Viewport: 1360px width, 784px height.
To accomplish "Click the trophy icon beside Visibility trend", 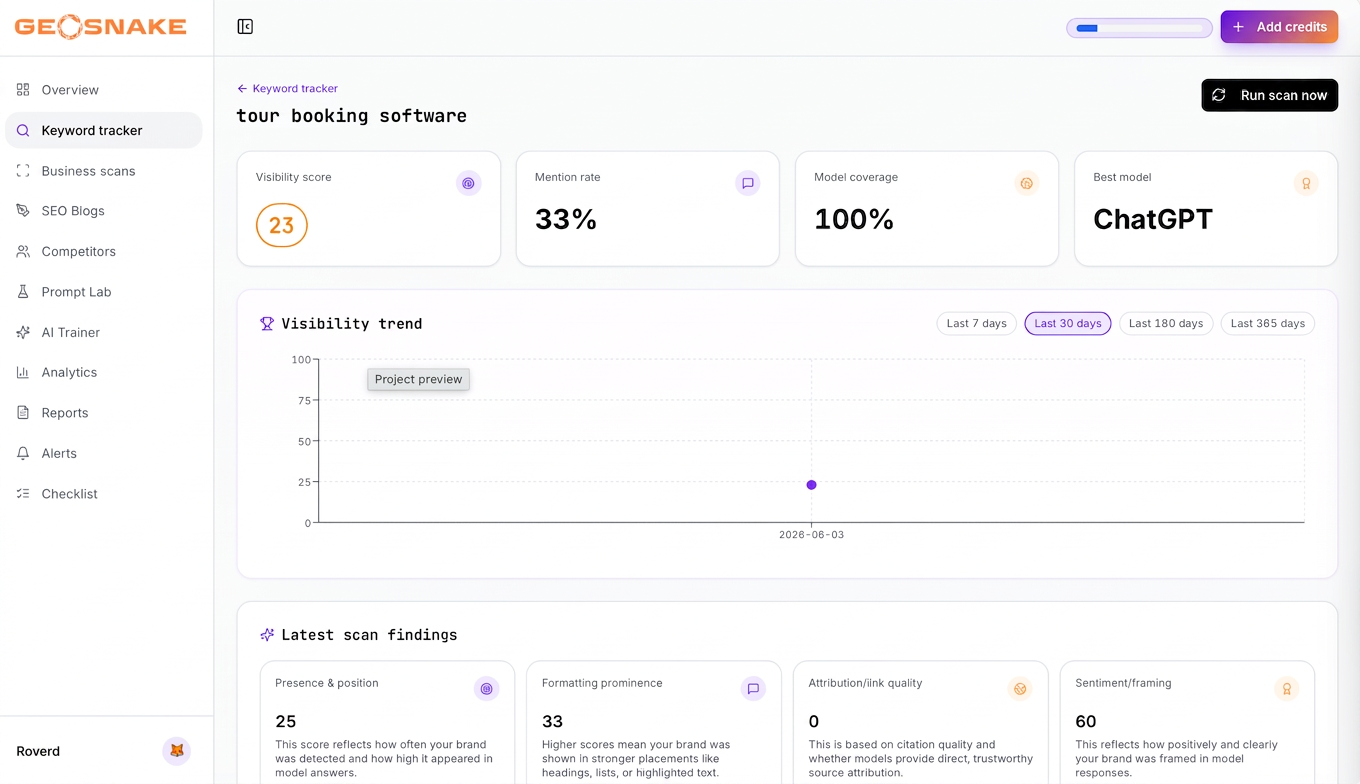I will point(267,324).
